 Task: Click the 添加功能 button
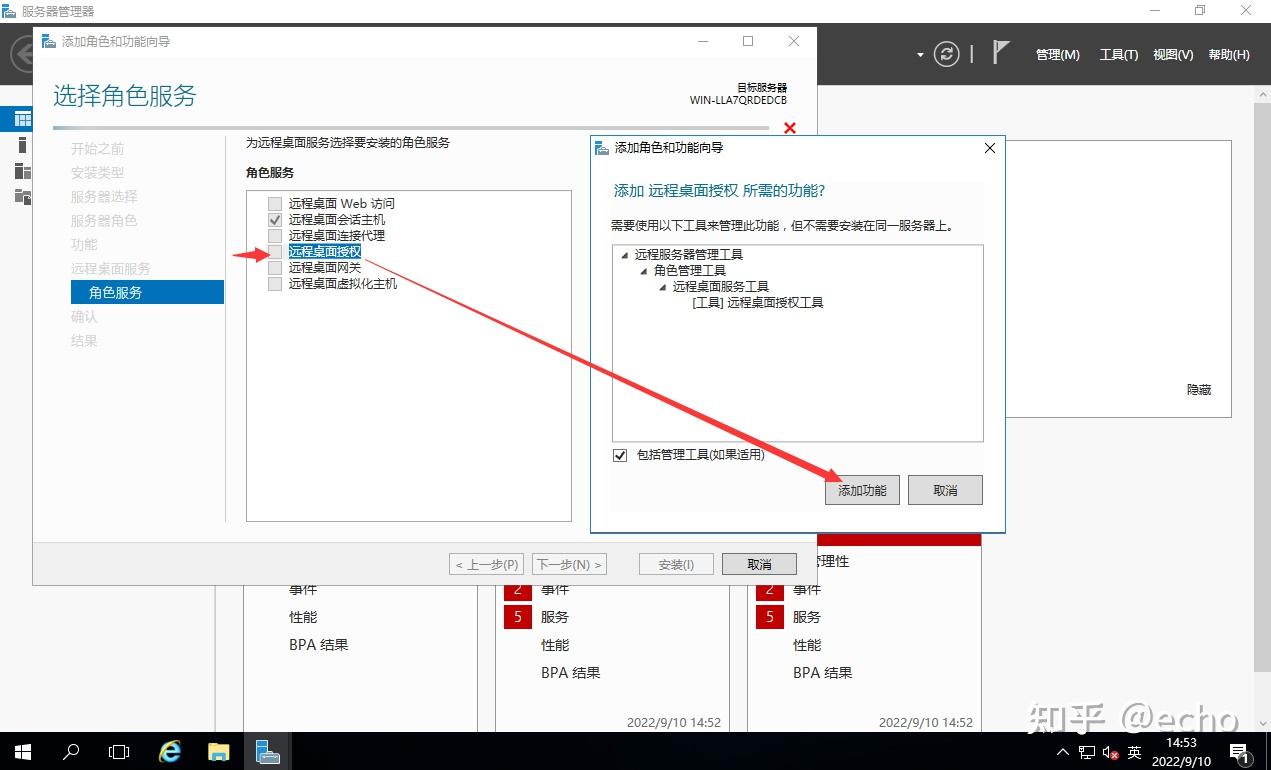point(861,489)
